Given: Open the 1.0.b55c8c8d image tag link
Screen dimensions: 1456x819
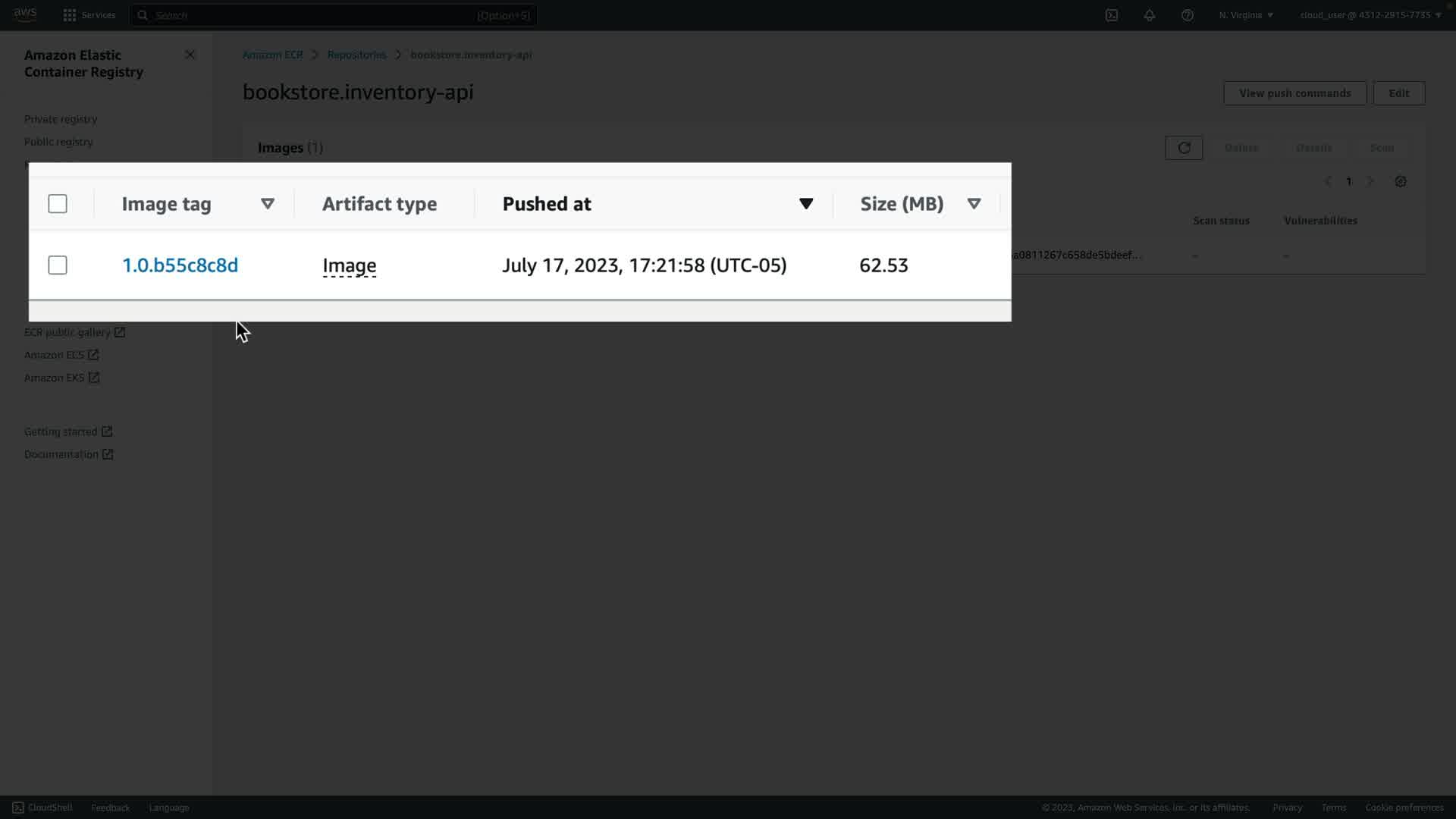Looking at the screenshot, I should pyautogui.click(x=180, y=265).
